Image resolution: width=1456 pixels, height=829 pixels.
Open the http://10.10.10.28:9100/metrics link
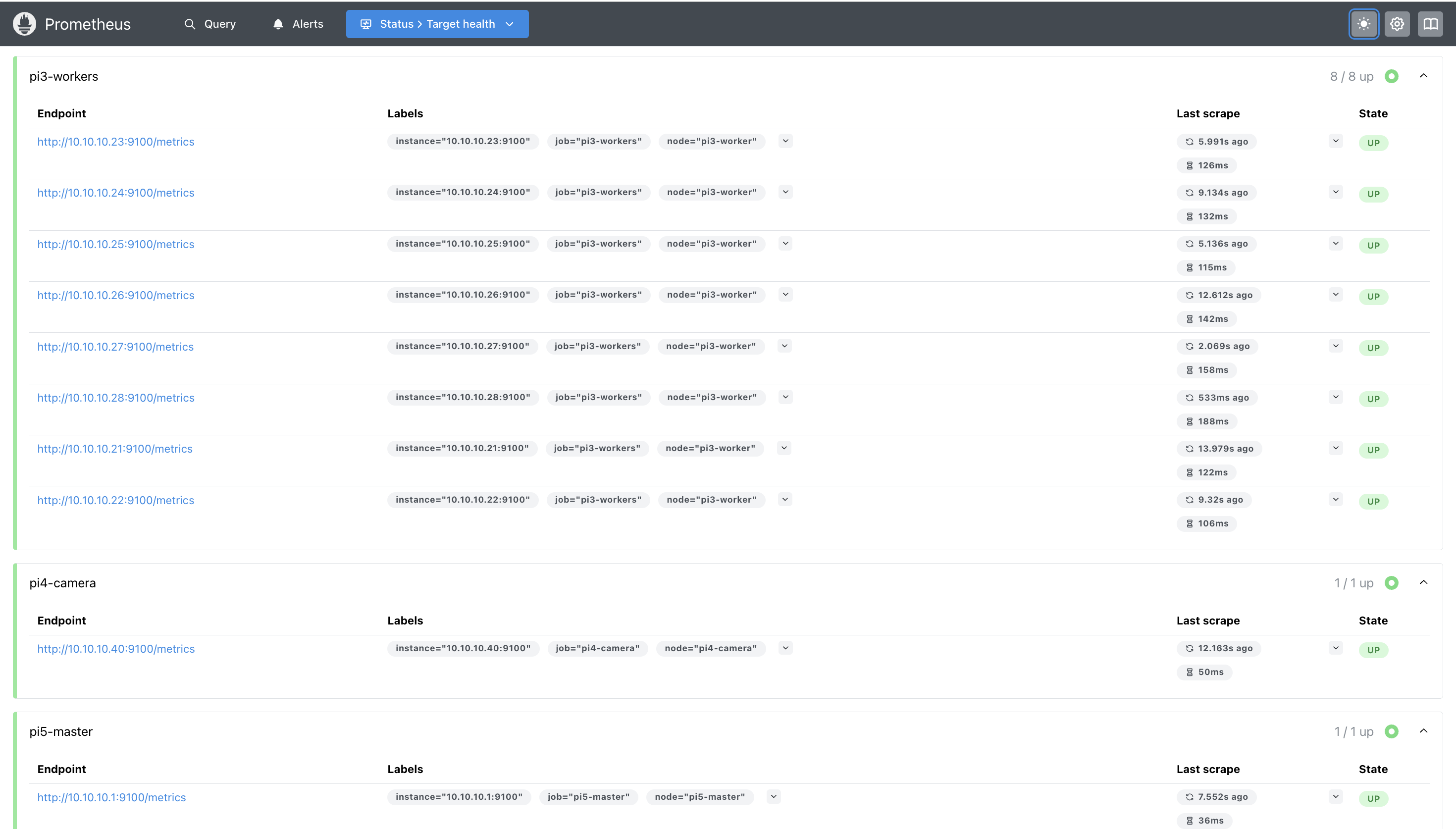116,398
